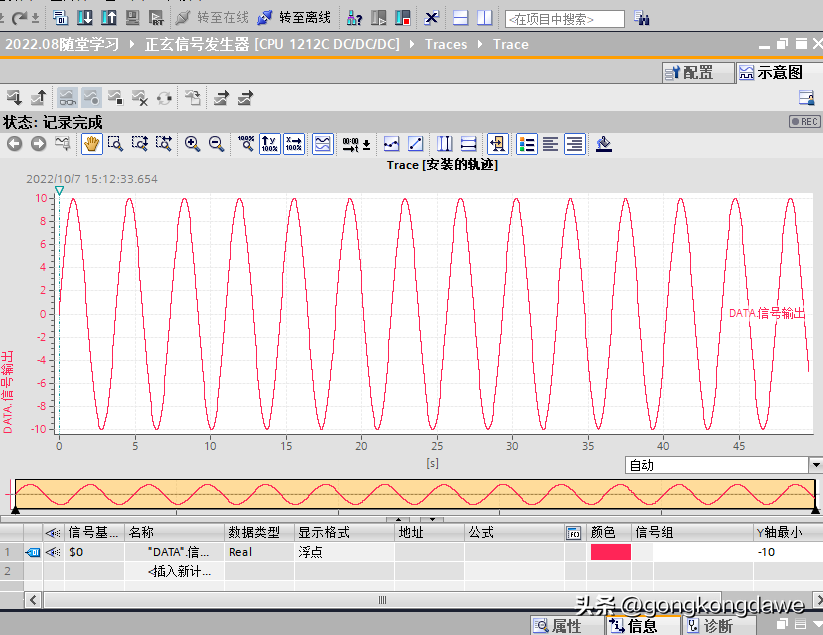823x635 pixels.
Task: Show vertical measurement cursors
Action: click(445, 144)
